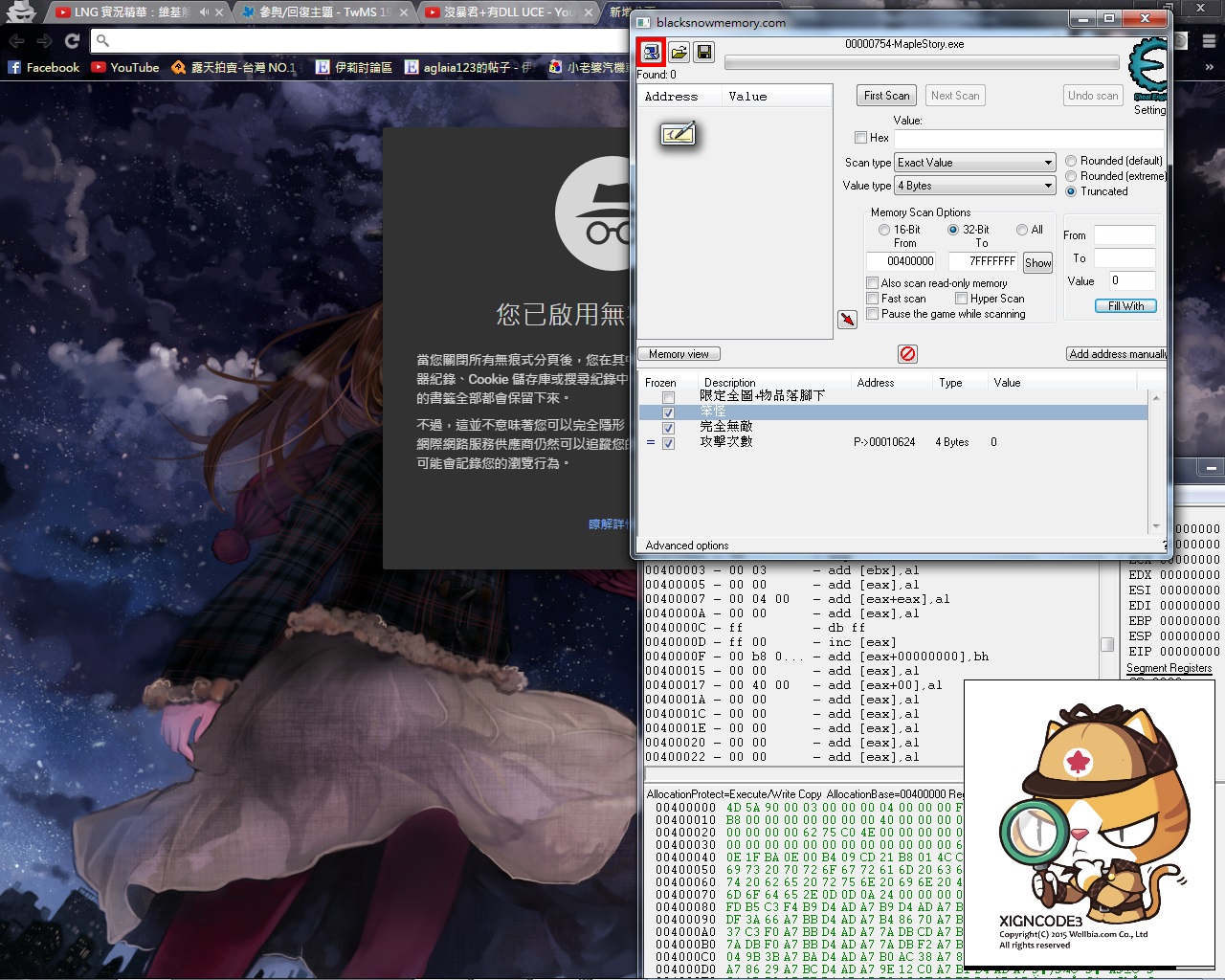The width and height of the screenshot is (1225, 980).
Task: Click the memory edit notepad icon
Action: tap(678, 134)
